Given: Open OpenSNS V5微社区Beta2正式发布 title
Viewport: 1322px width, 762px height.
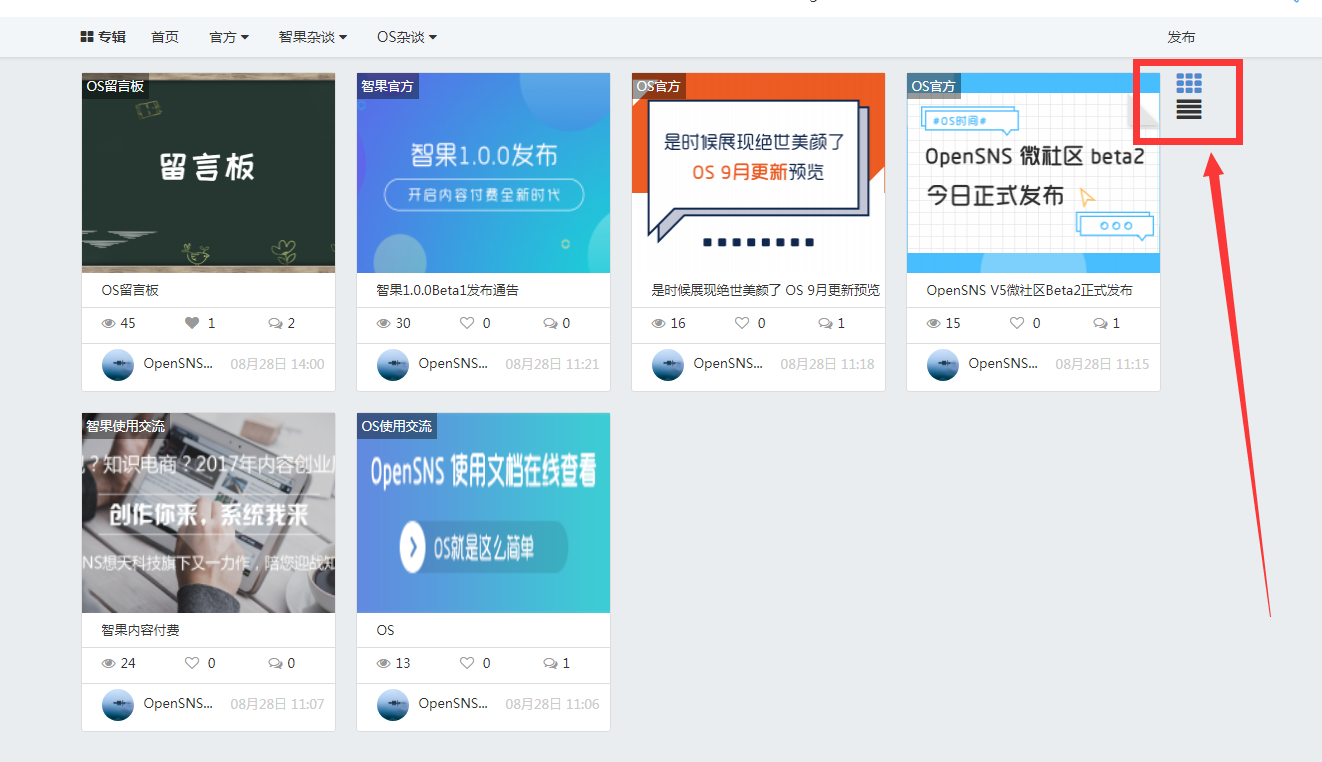Looking at the screenshot, I should pos(1030,290).
